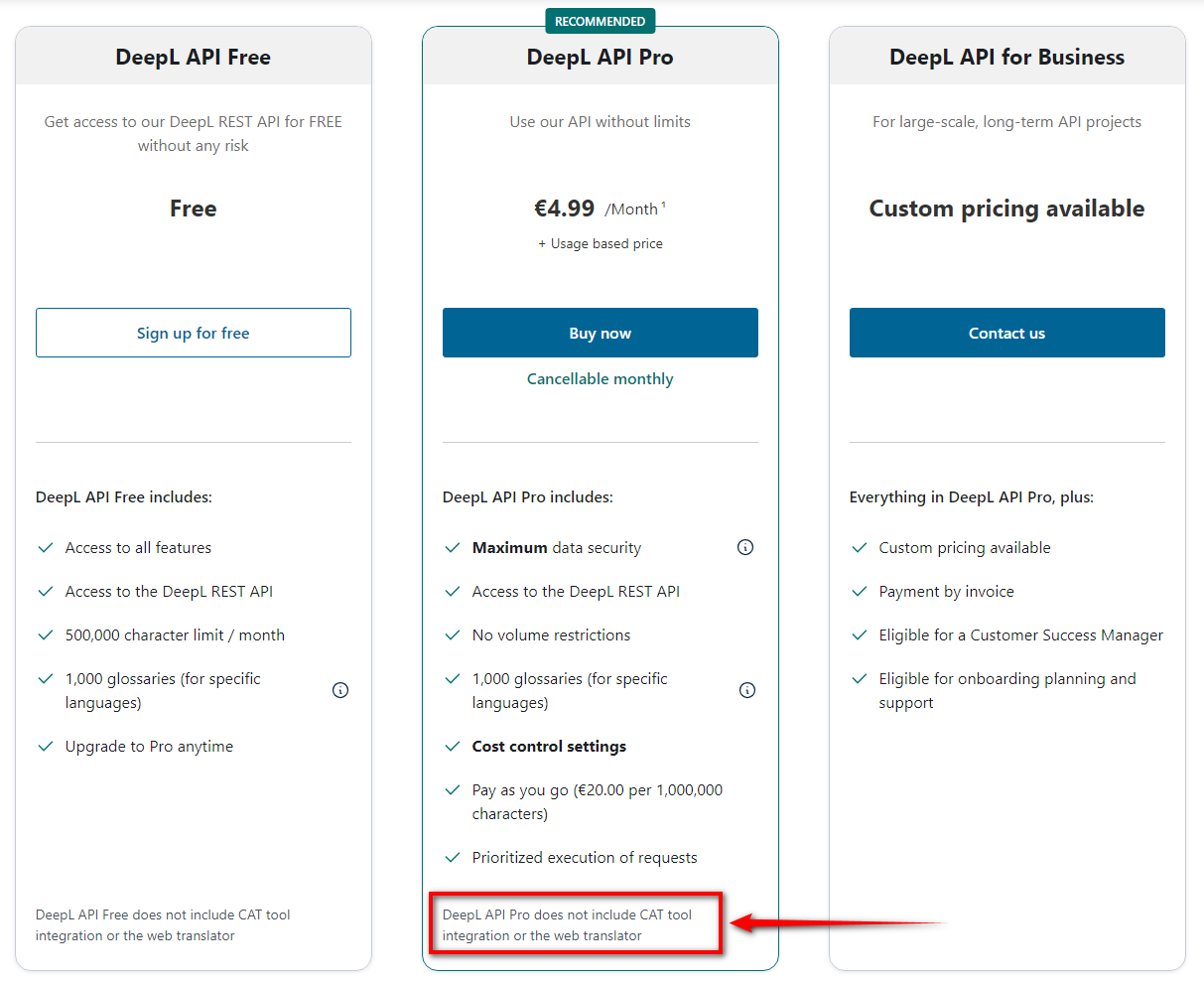Image resolution: width=1204 pixels, height=983 pixels.
Task: Select the DeepL API Free plan header
Action: (x=194, y=58)
